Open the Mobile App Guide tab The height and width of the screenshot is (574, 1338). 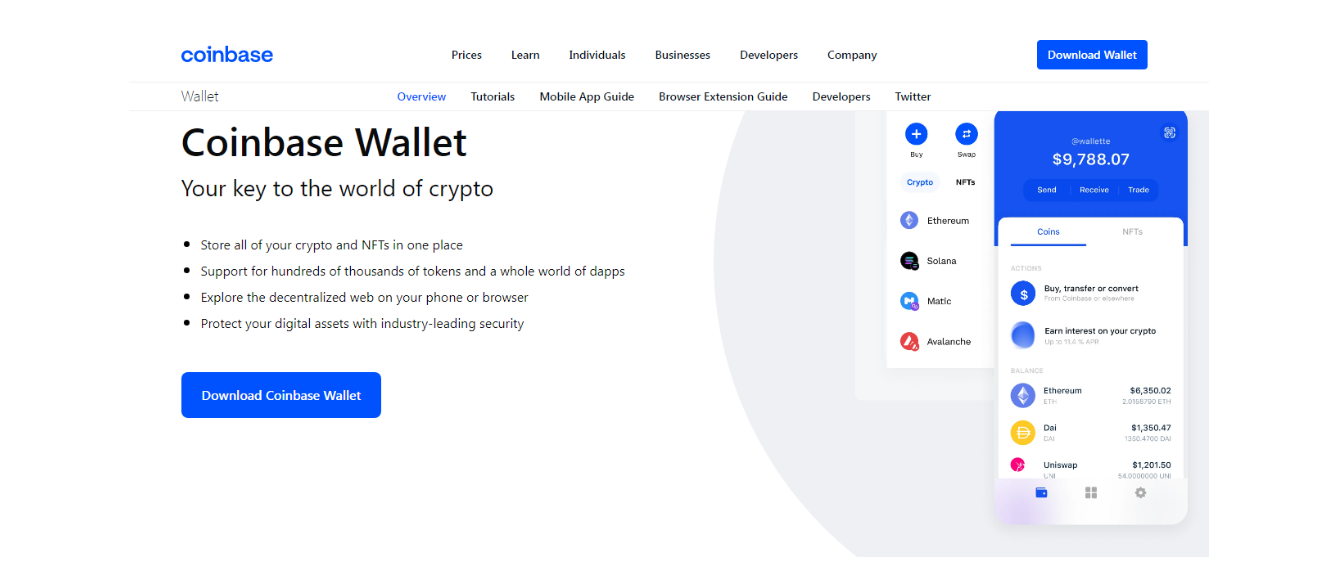(x=587, y=97)
